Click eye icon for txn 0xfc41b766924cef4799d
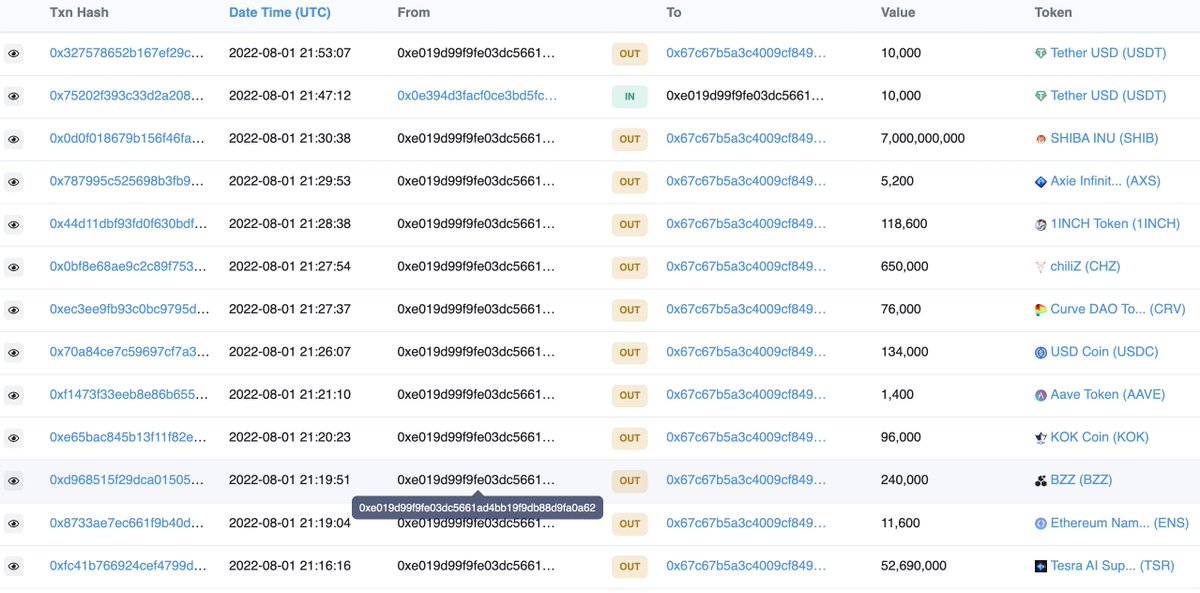Screen dimensions: 1200x593 [x=14, y=566]
